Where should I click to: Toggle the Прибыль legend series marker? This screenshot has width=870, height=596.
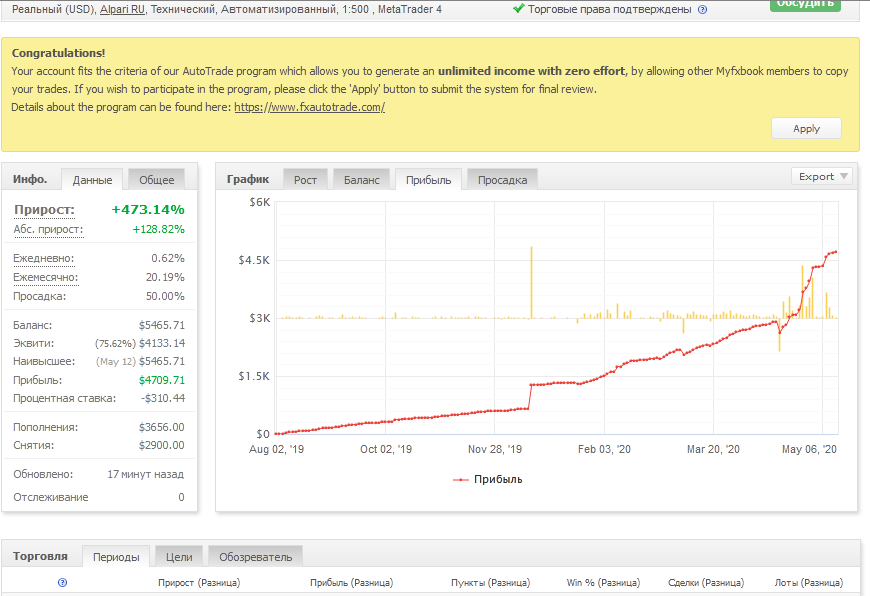pos(461,479)
